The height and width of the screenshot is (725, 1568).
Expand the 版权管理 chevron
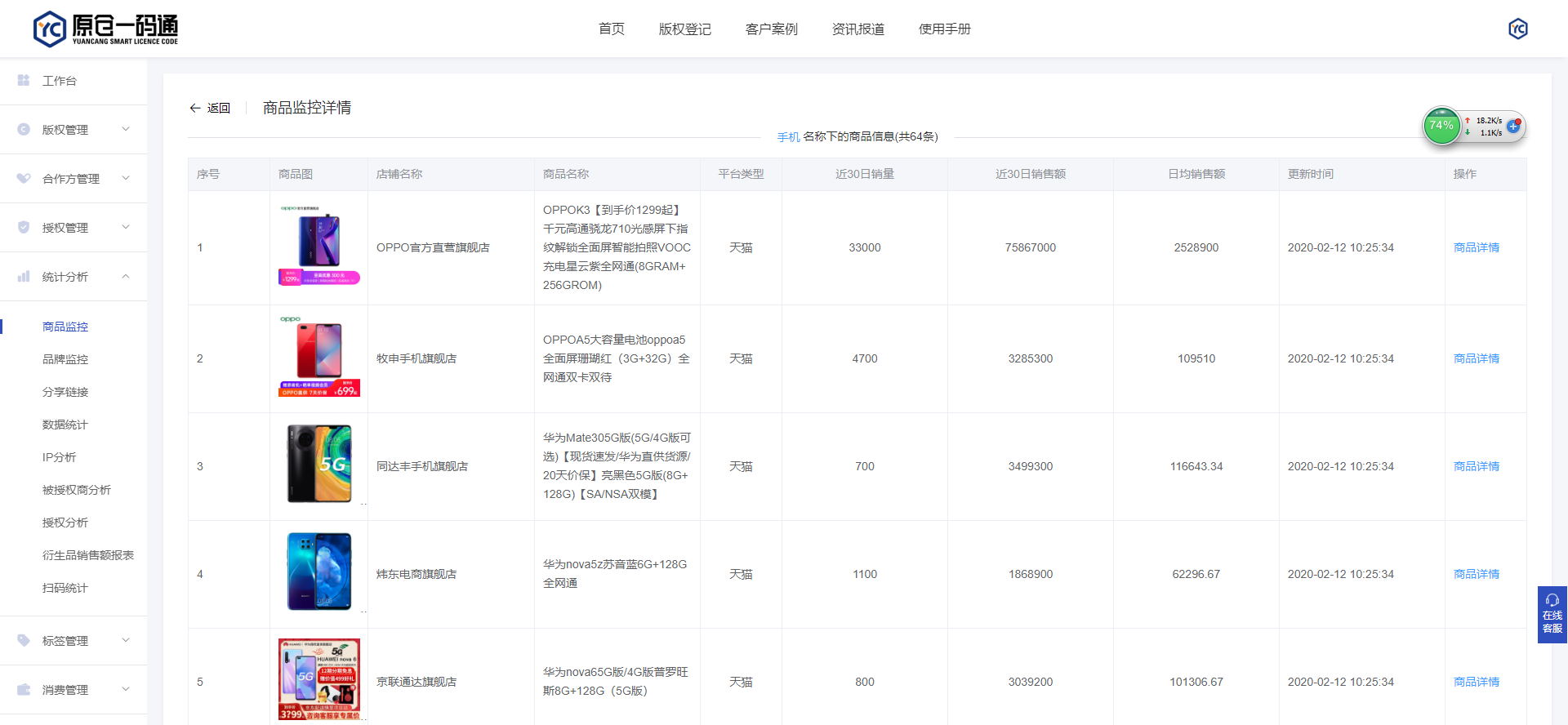click(x=126, y=129)
